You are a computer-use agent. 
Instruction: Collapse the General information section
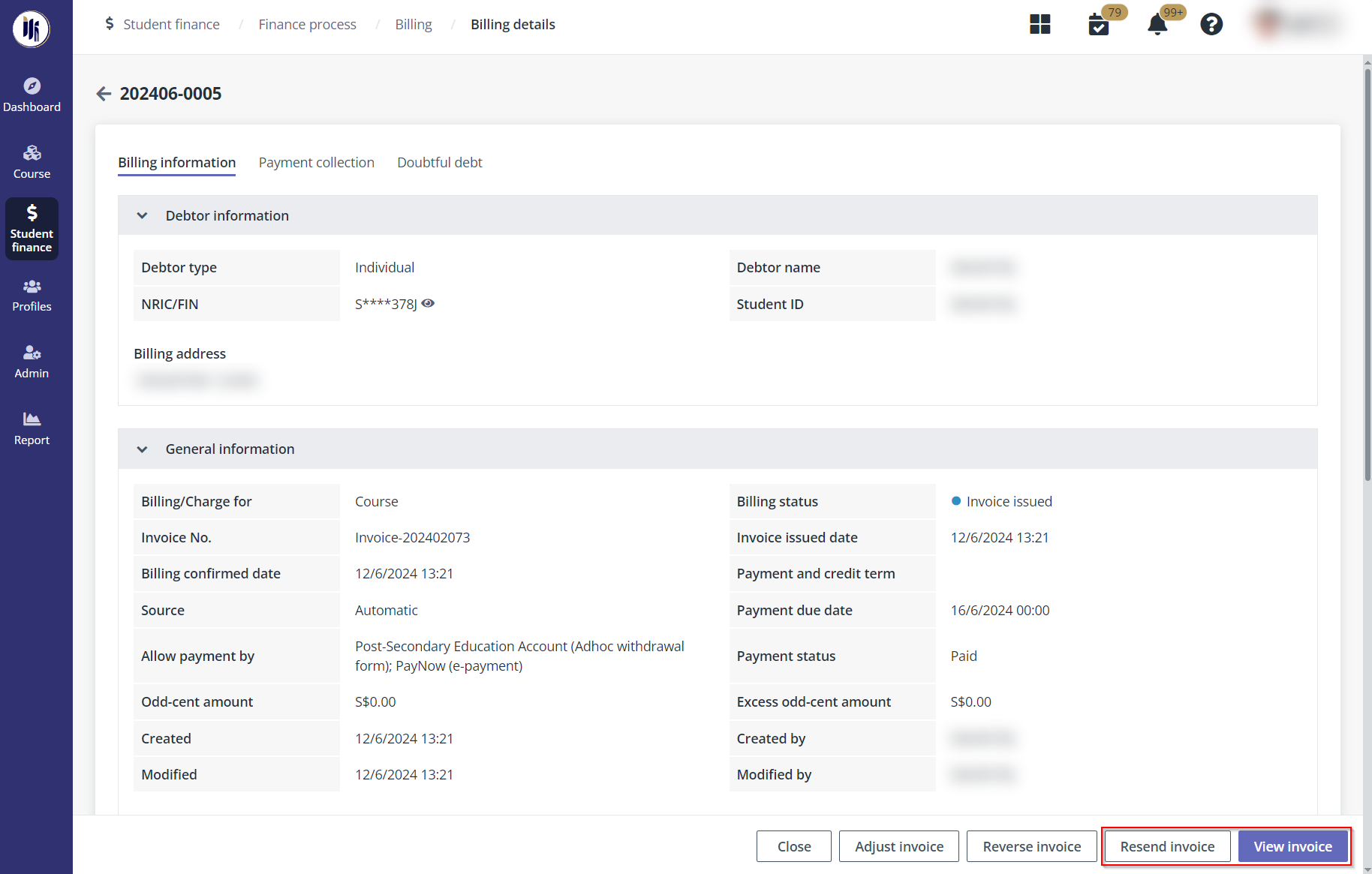(142, 449)
